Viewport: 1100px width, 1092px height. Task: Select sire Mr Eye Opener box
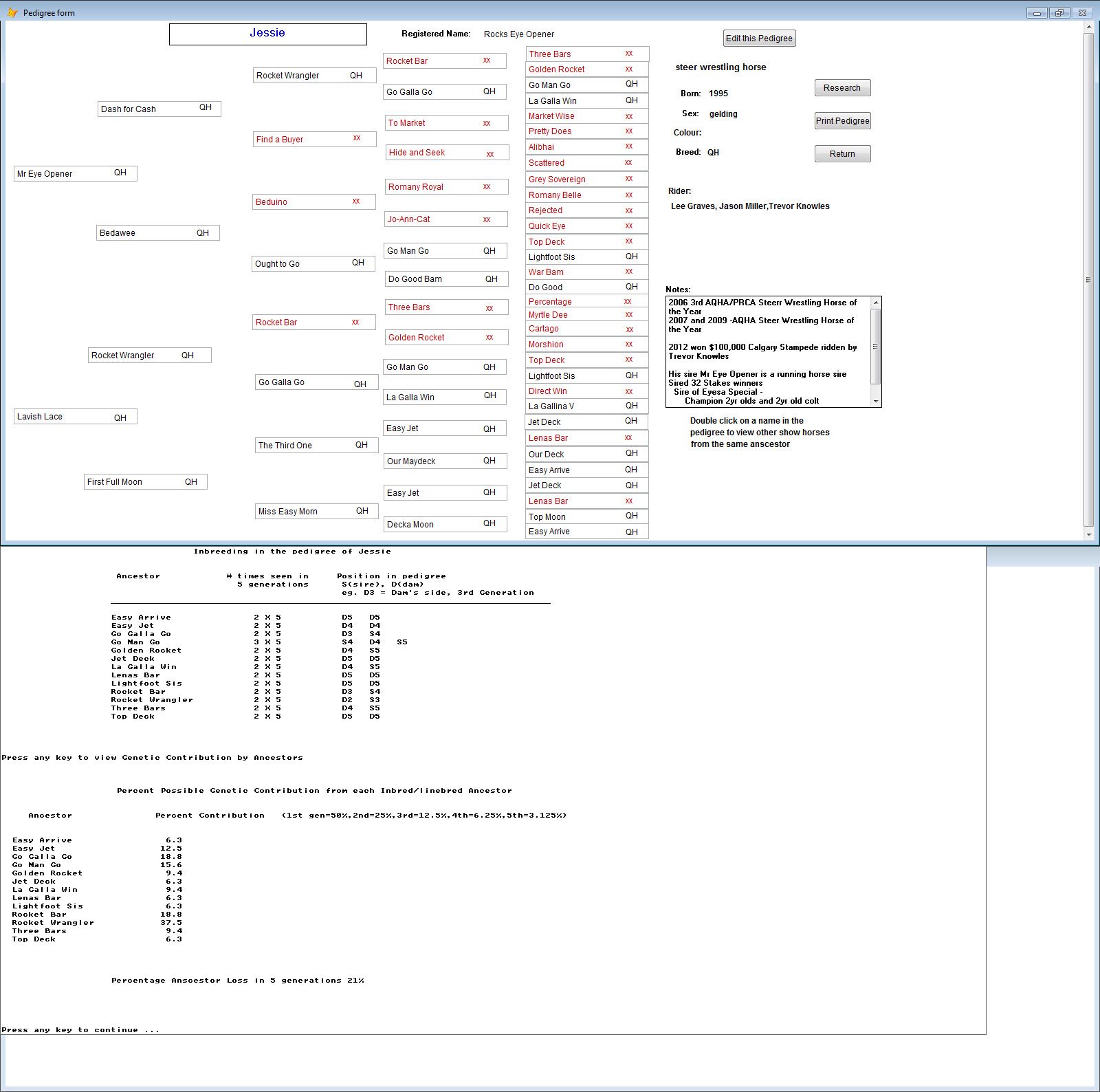point(75,173)
